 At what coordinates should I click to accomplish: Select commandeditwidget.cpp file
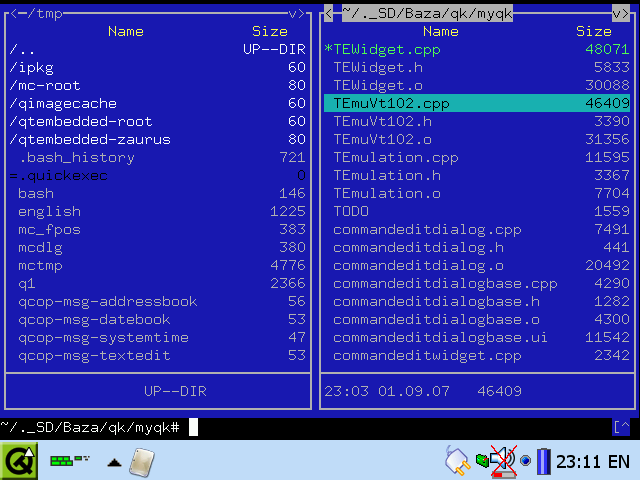(x=477, y=355)
